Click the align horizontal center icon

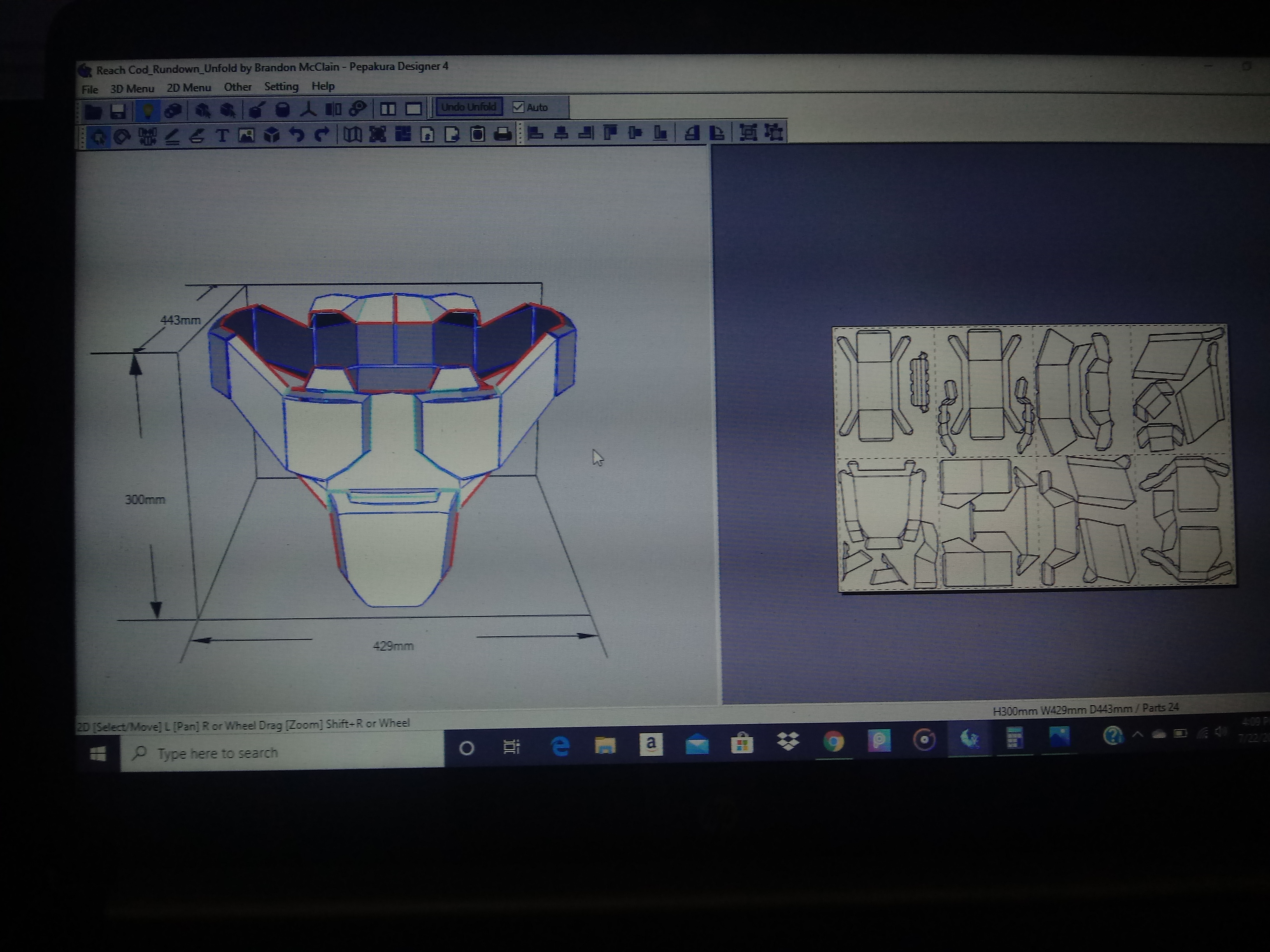point(561,134)
